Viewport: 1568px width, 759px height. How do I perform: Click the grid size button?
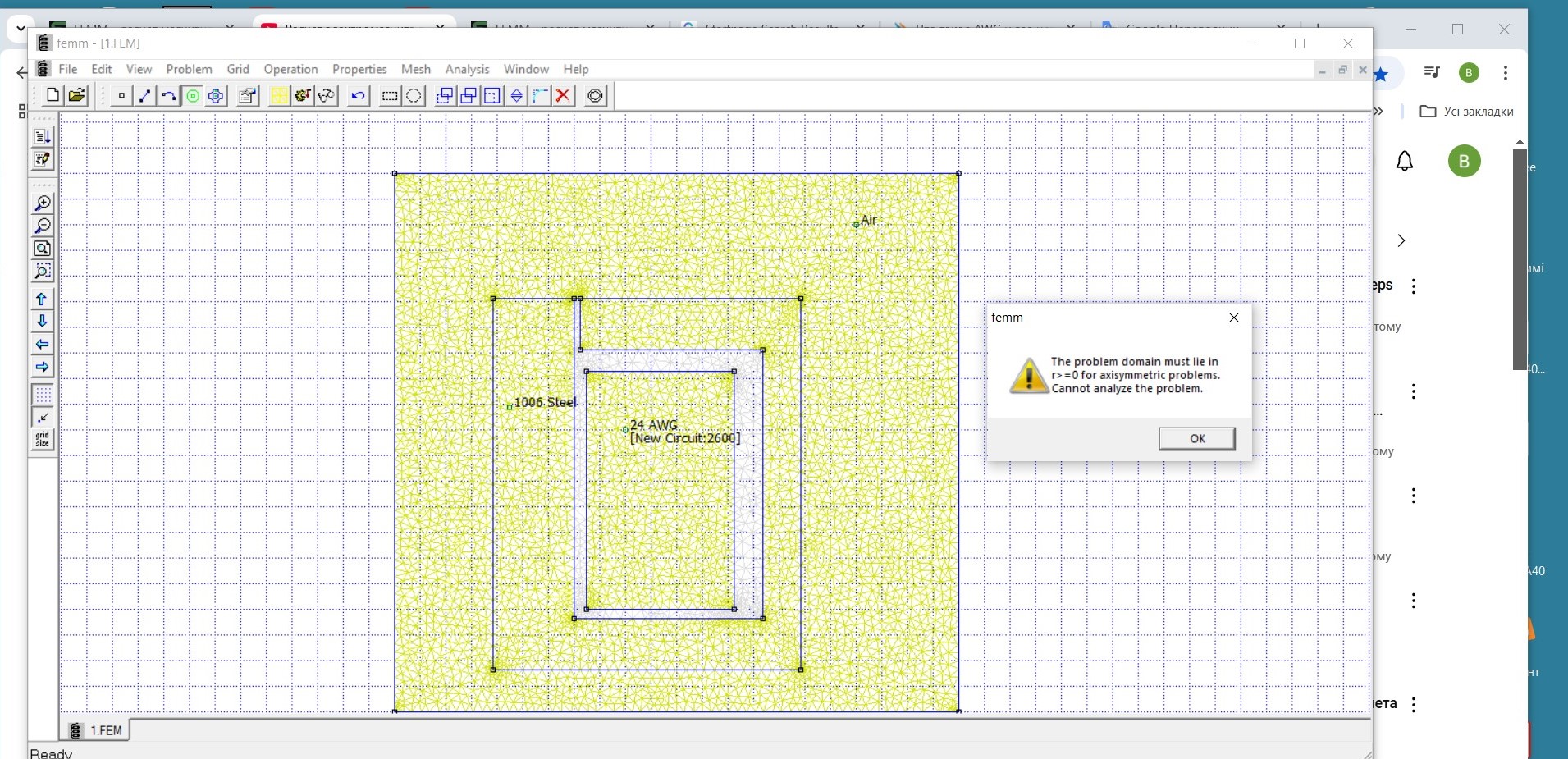point(43,439)
